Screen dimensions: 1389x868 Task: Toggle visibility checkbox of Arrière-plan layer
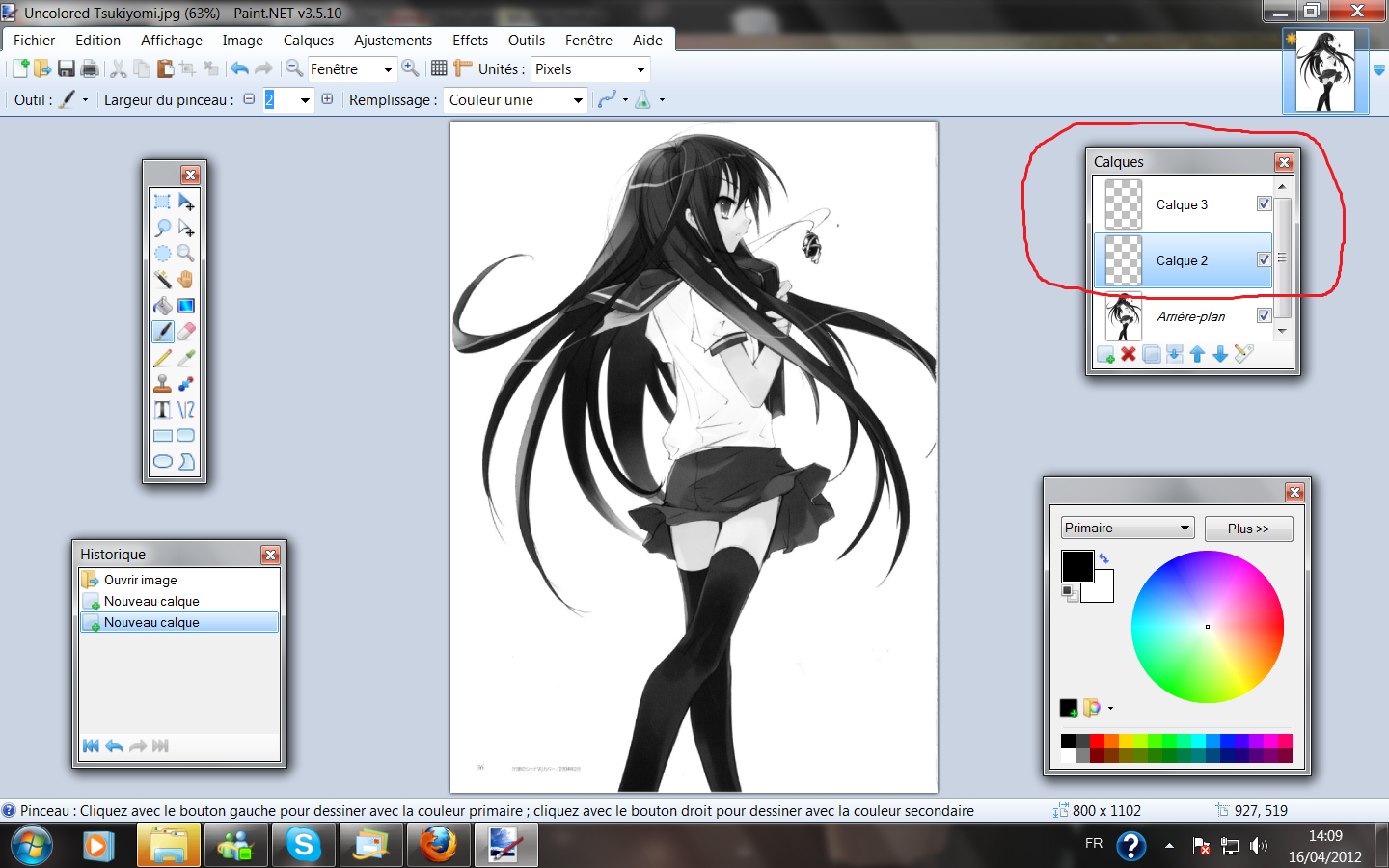1264,315
